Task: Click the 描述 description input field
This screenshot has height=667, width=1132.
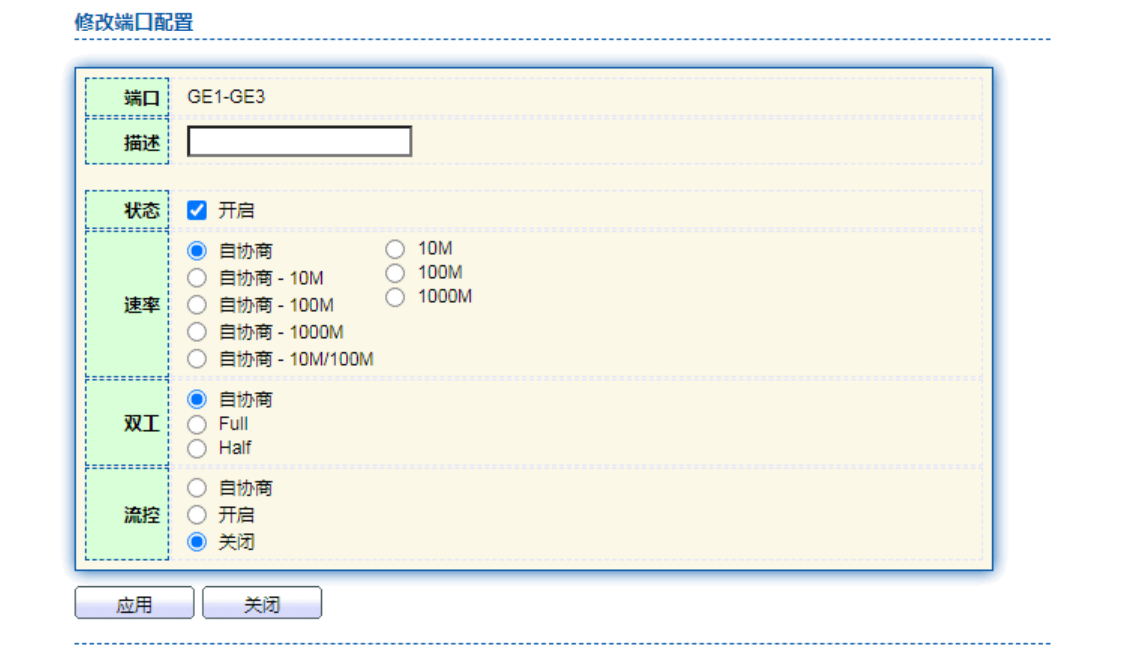Action: pyautogui.click(x=299, y=142)
